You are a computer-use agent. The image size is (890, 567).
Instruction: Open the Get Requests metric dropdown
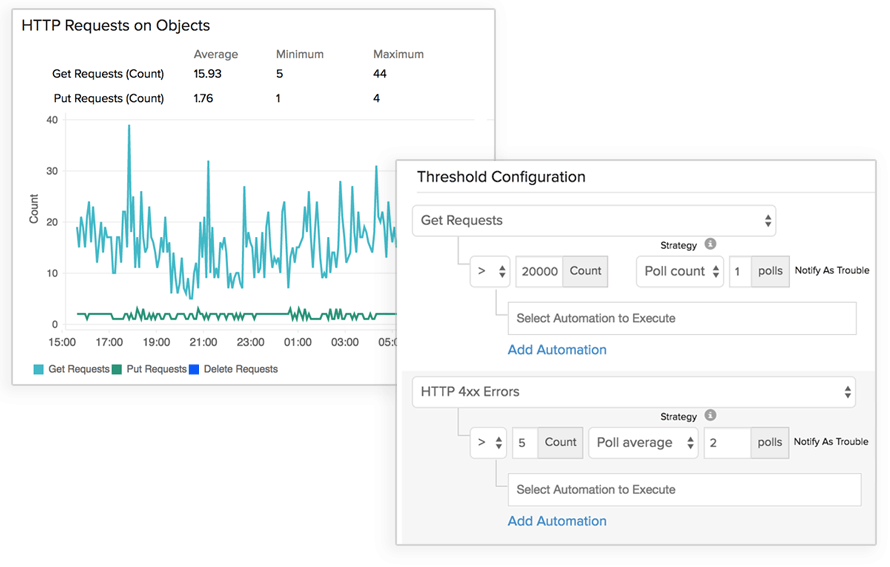click(594, 221)
